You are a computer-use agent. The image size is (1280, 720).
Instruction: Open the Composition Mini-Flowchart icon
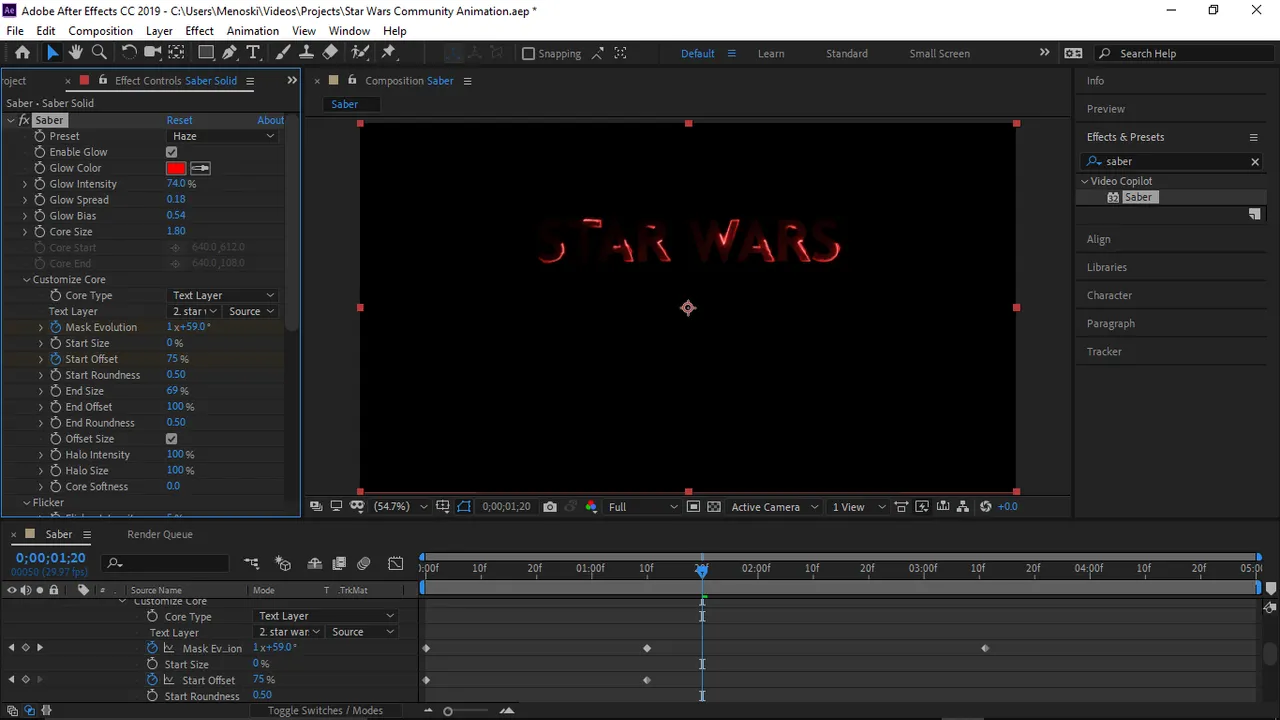(251, 564)
